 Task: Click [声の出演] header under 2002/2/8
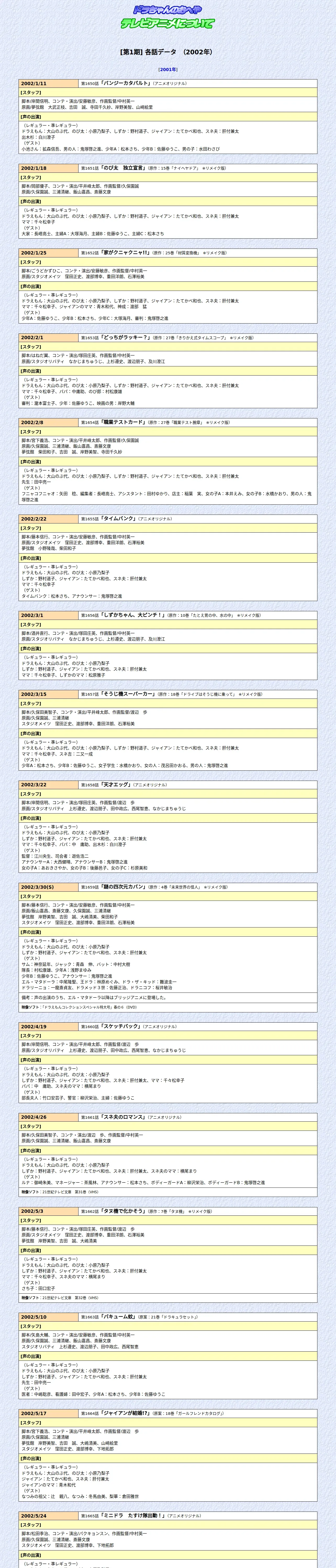[x=168, y=462]
